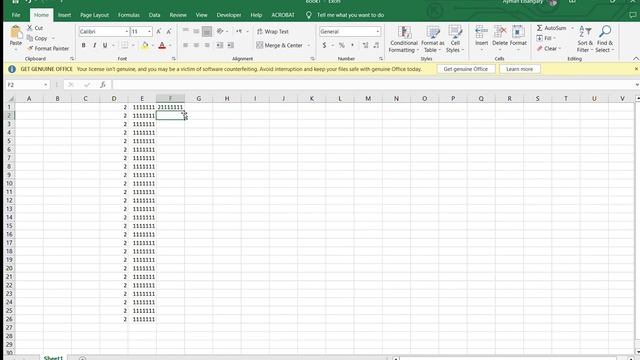Click the AutoSum sigma icon

540,28
